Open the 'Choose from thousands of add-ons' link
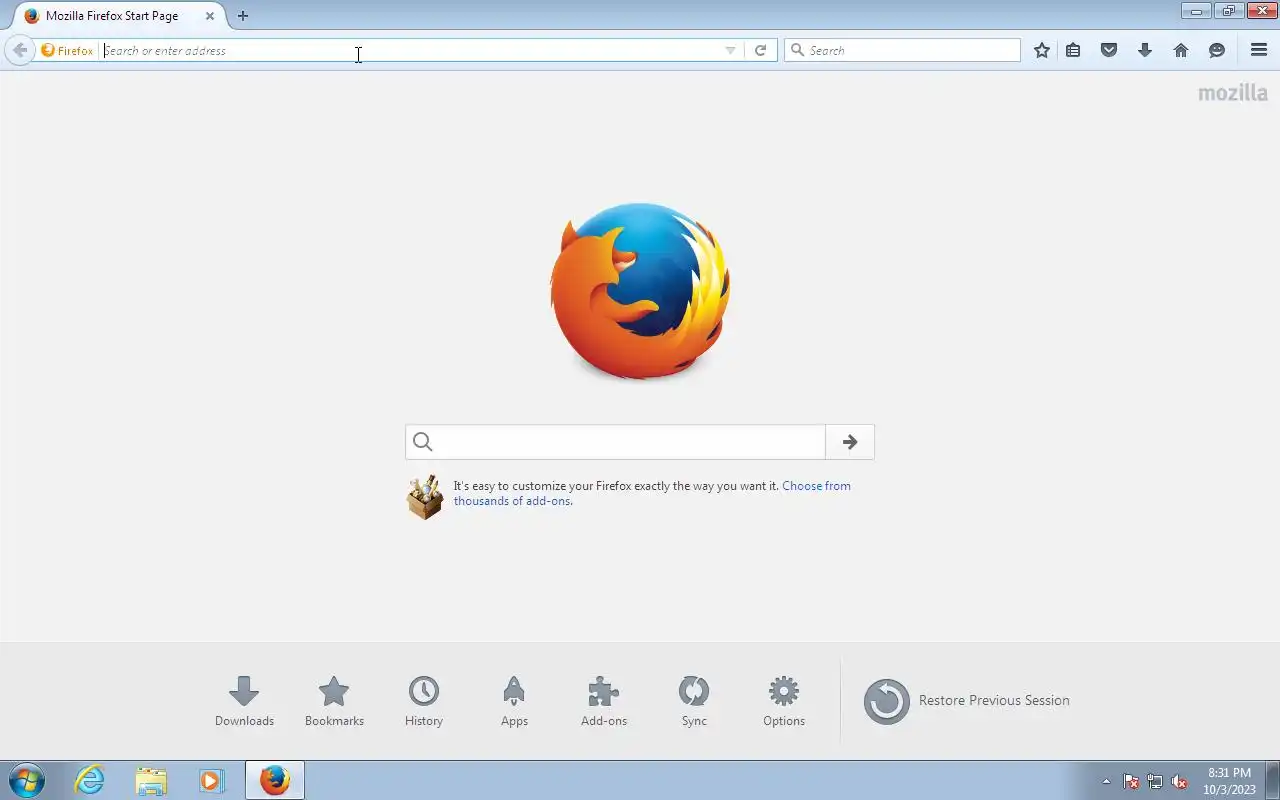This screenshot has width=1280, height=800. click(x=652, y=493)
